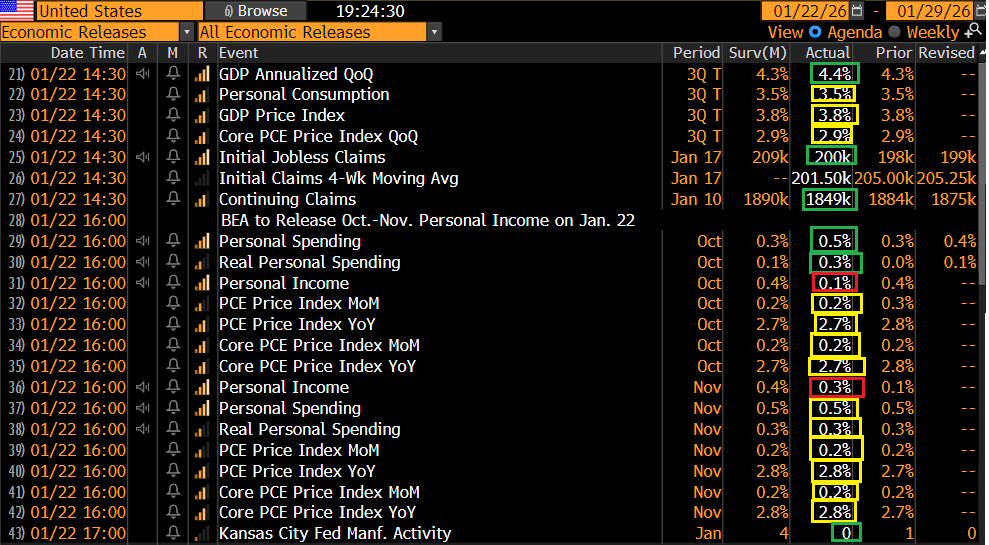989x545 pixels.
Task: Click the Browse button
Action: point(254,11)
